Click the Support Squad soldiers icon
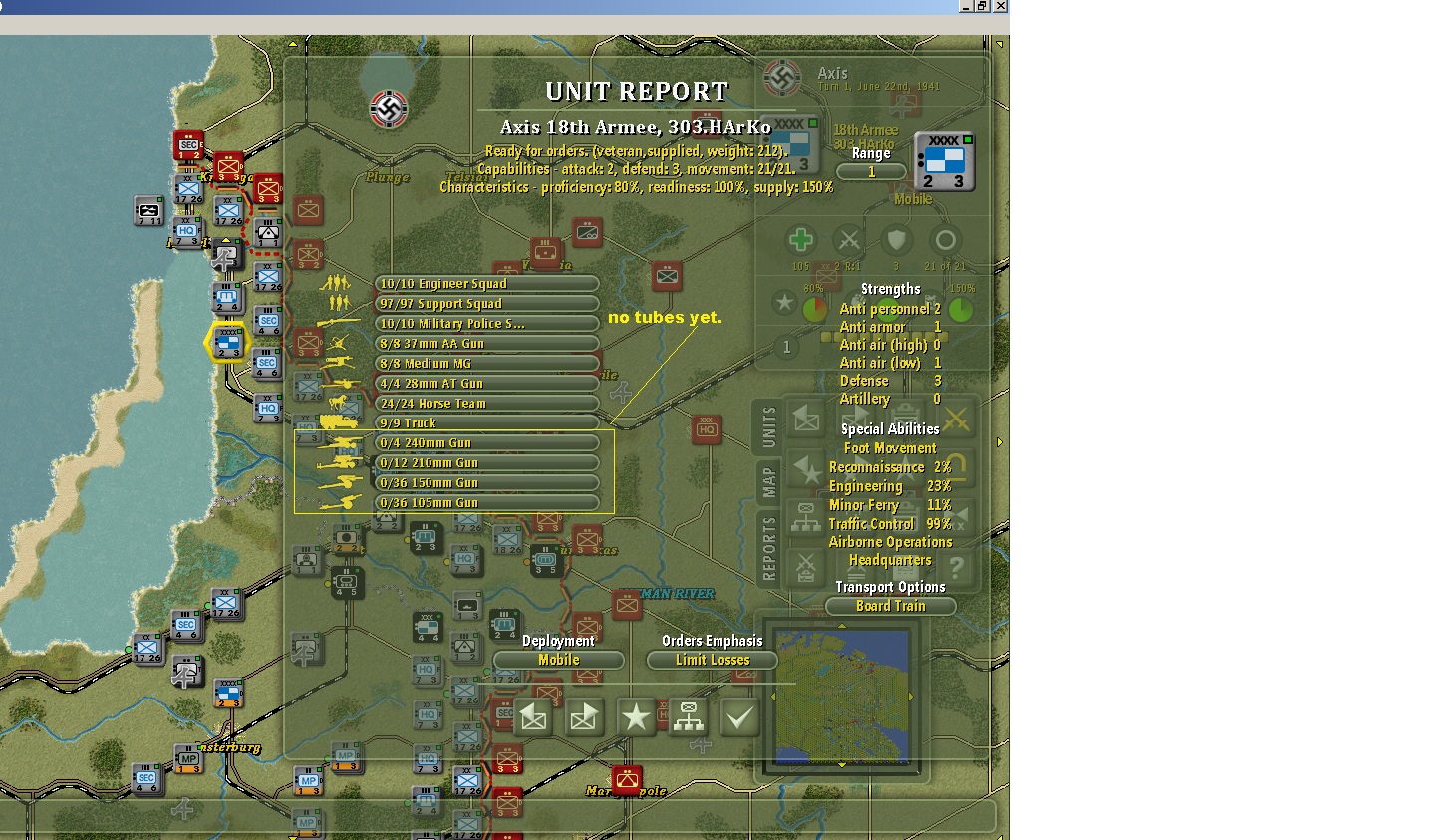1435x840 pixels. (x=340, y=303)
